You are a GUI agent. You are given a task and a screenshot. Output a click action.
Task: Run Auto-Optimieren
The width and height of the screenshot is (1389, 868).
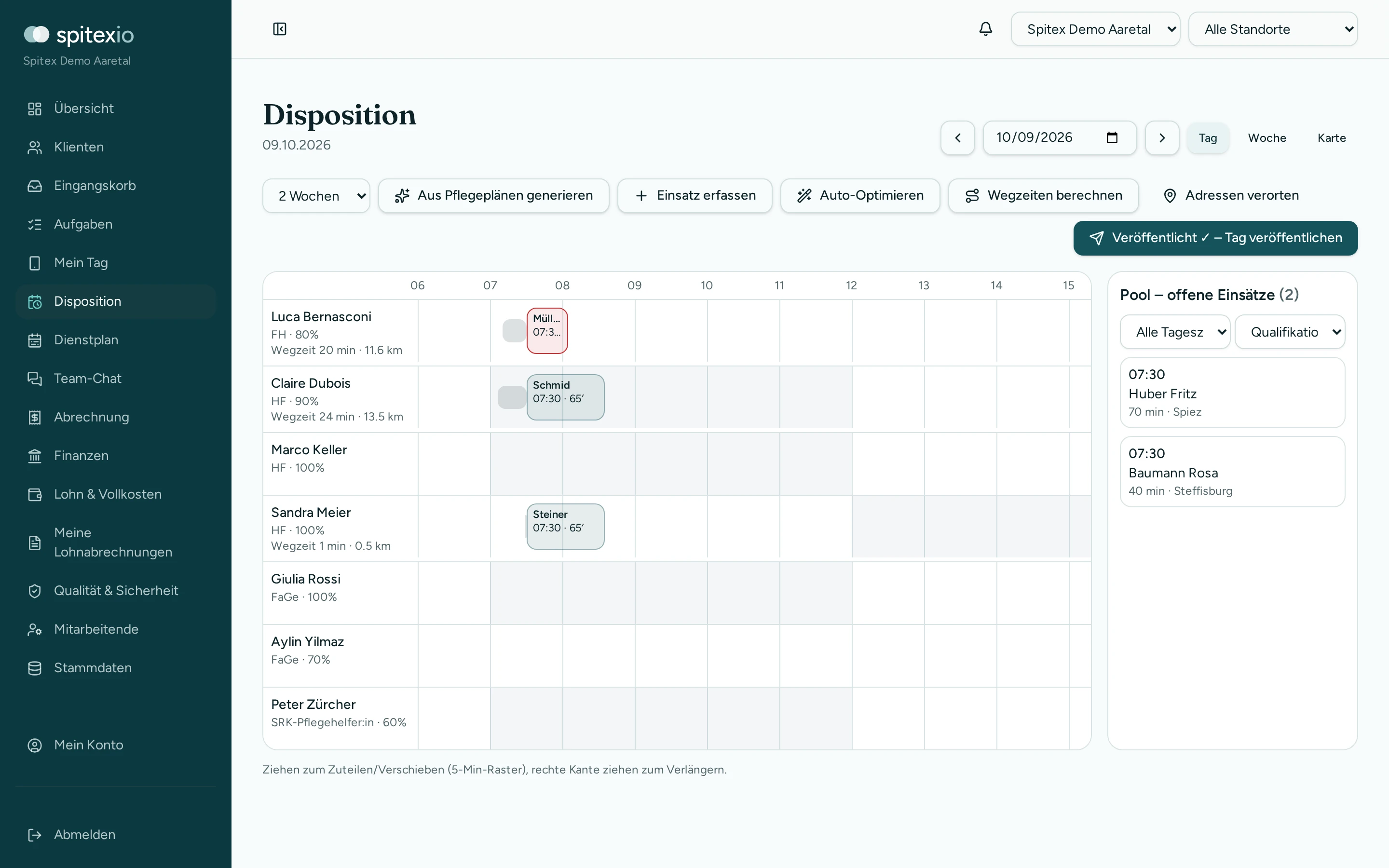tap(860, 196)
